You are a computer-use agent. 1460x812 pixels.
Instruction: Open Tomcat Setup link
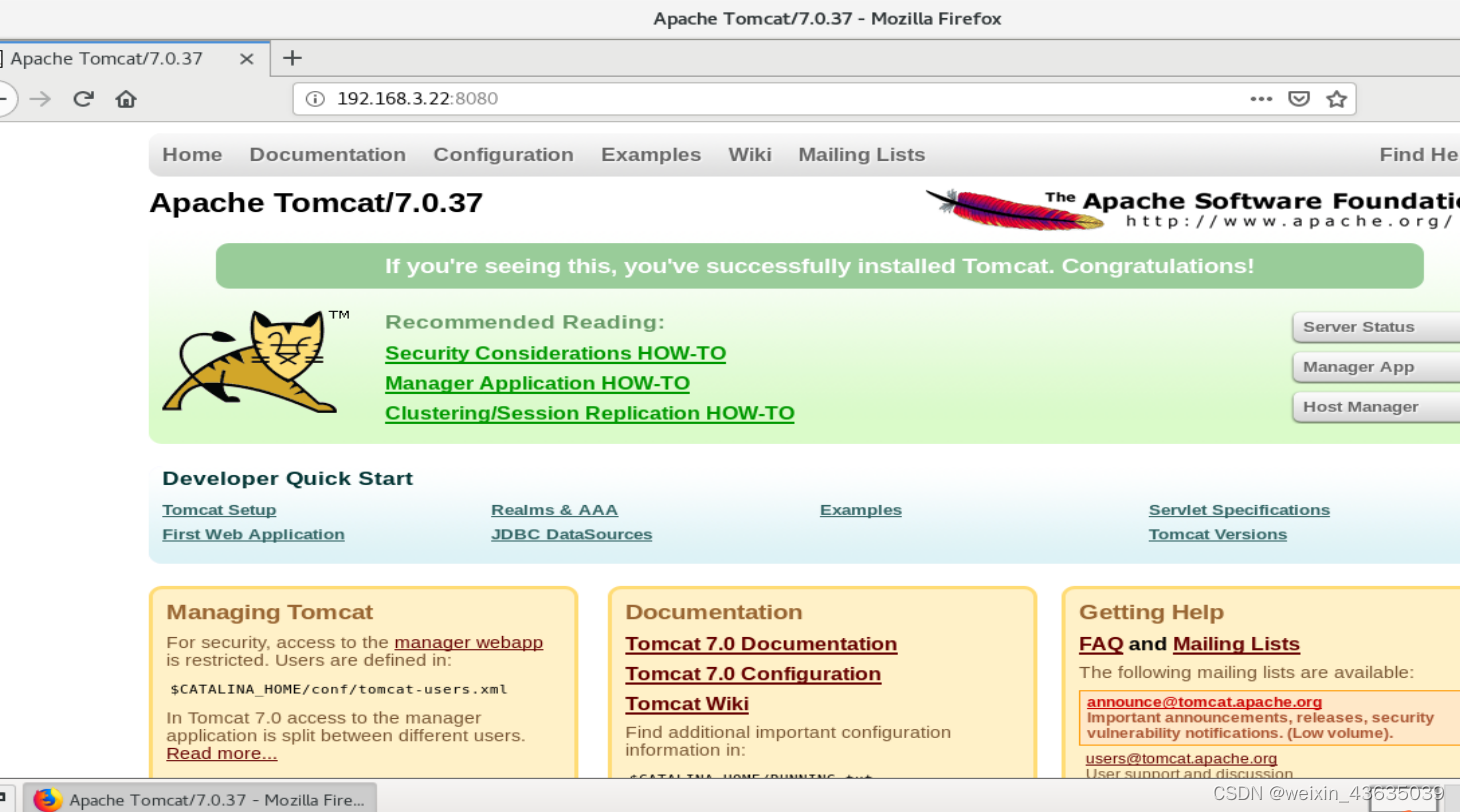219,510
